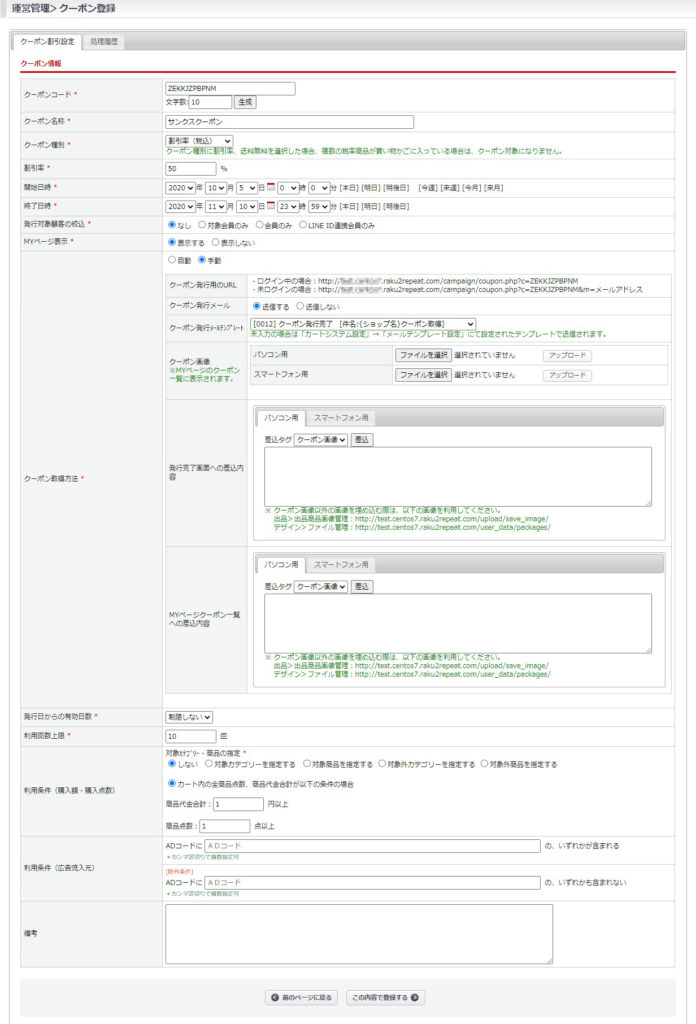Select 会員のみ radio option
Image resolution: width=696 pixels, height=1024 pixels.
pyautogui.click(x=259, y=225)
